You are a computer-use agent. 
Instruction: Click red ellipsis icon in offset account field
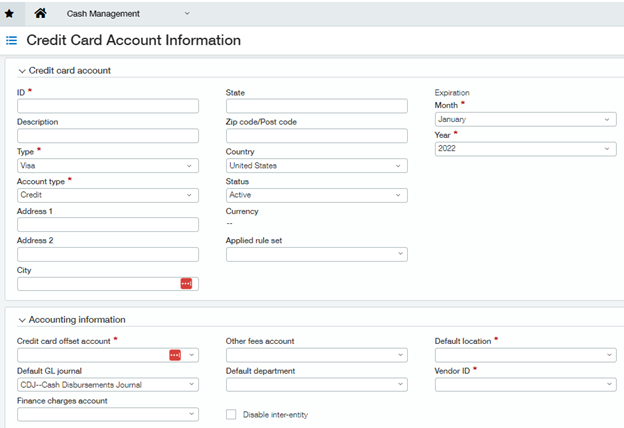click(175, 355)
